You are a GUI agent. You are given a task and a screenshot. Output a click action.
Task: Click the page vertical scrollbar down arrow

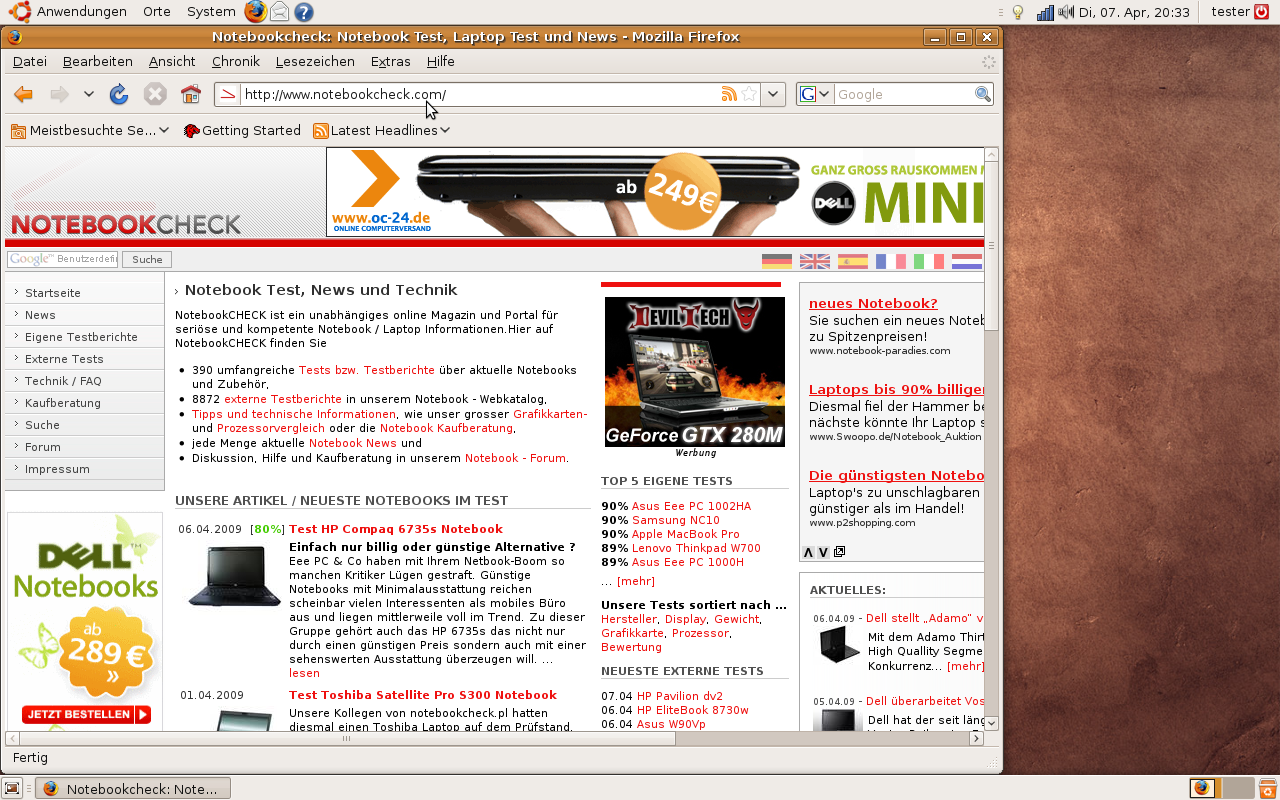click(x=991, y=722)
